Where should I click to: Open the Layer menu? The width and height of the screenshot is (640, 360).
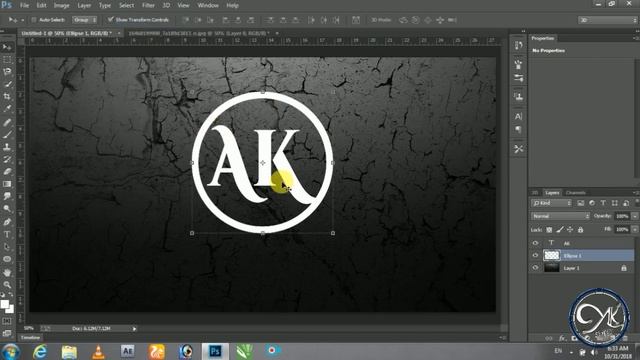click(84, 6)
